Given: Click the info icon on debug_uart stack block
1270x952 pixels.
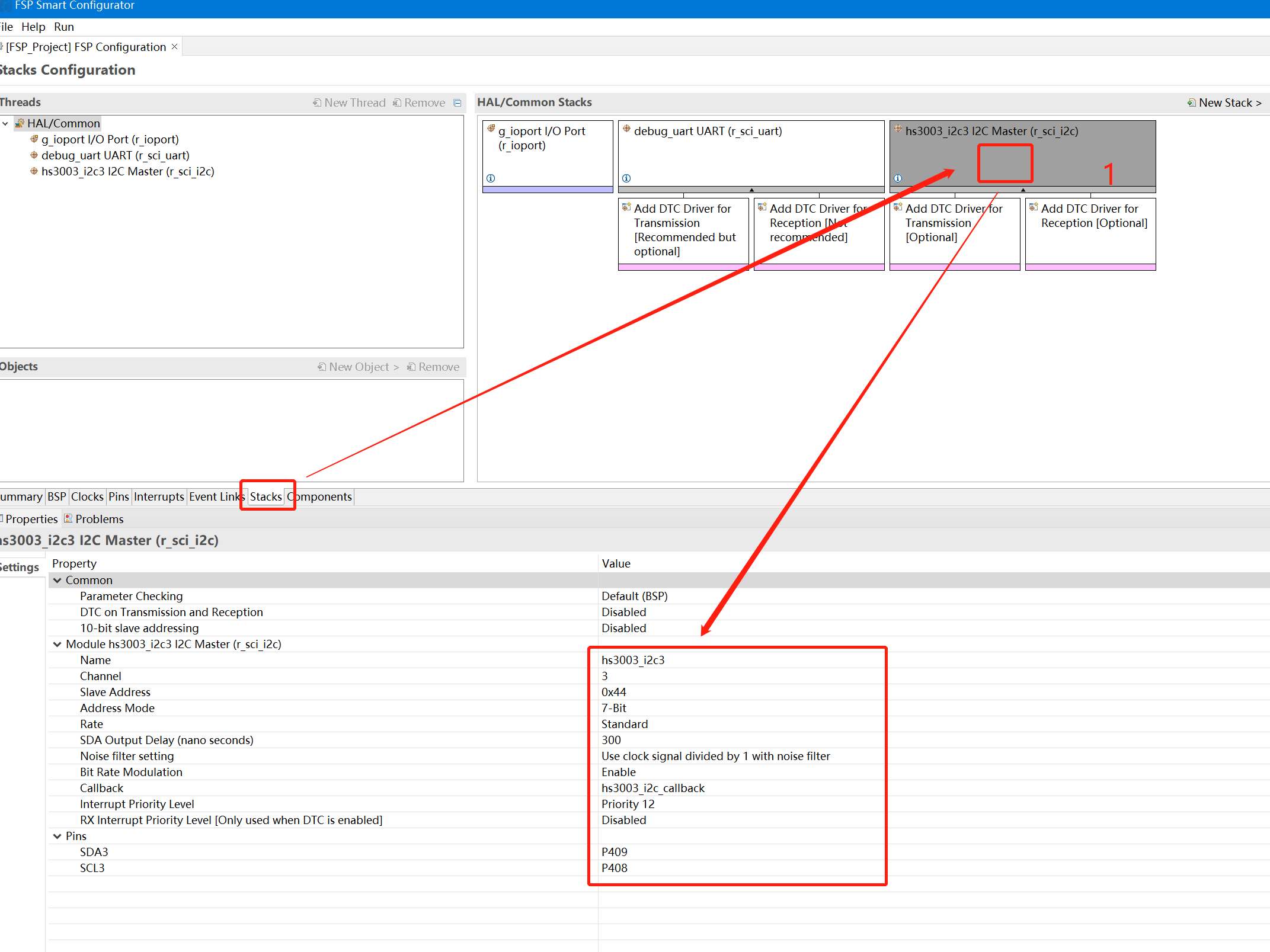Looking at the screenshot, I should (626, 178).
